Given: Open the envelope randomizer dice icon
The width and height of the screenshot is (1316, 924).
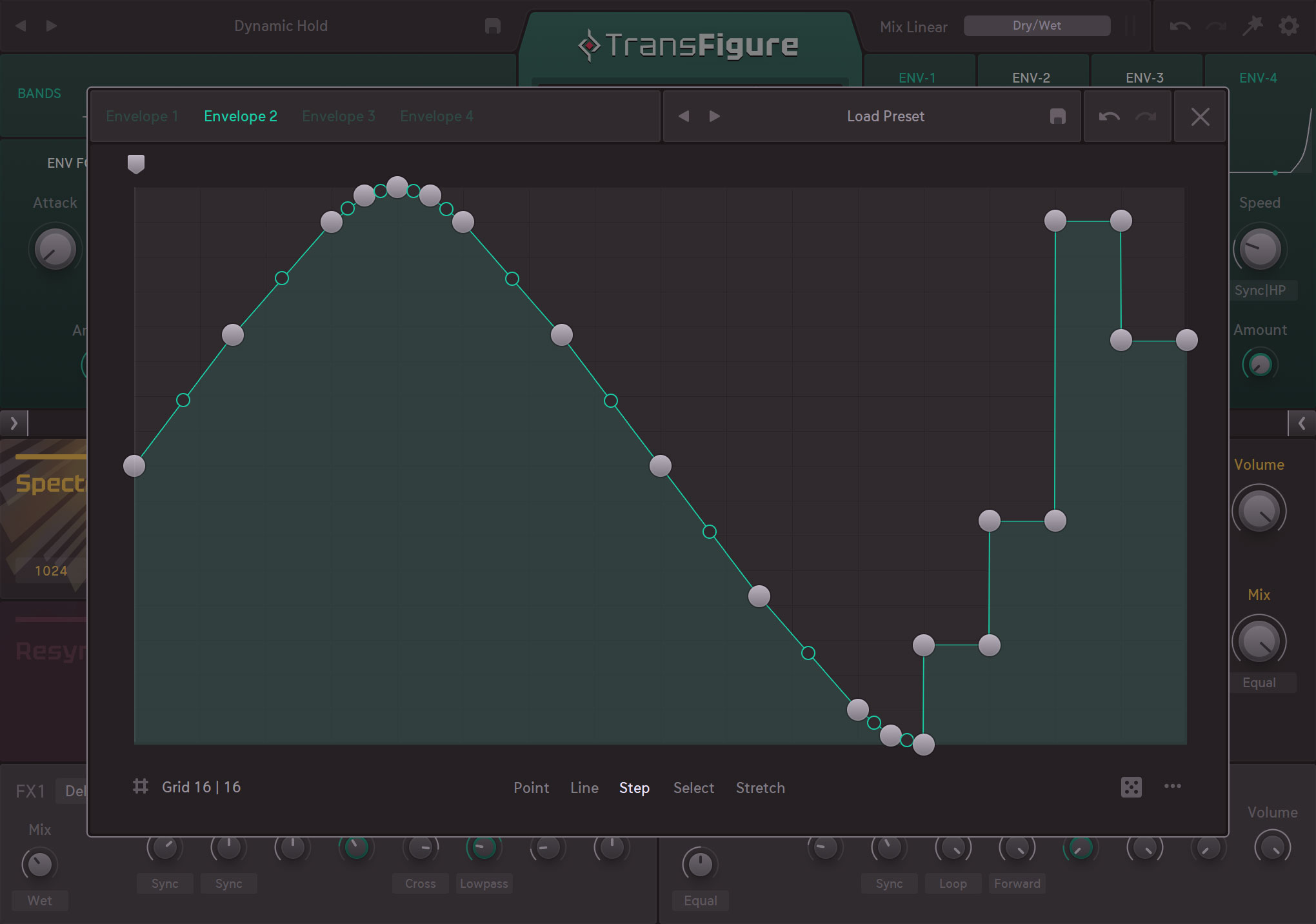Looking at the screenshot, I should [x=1132, y=787].
